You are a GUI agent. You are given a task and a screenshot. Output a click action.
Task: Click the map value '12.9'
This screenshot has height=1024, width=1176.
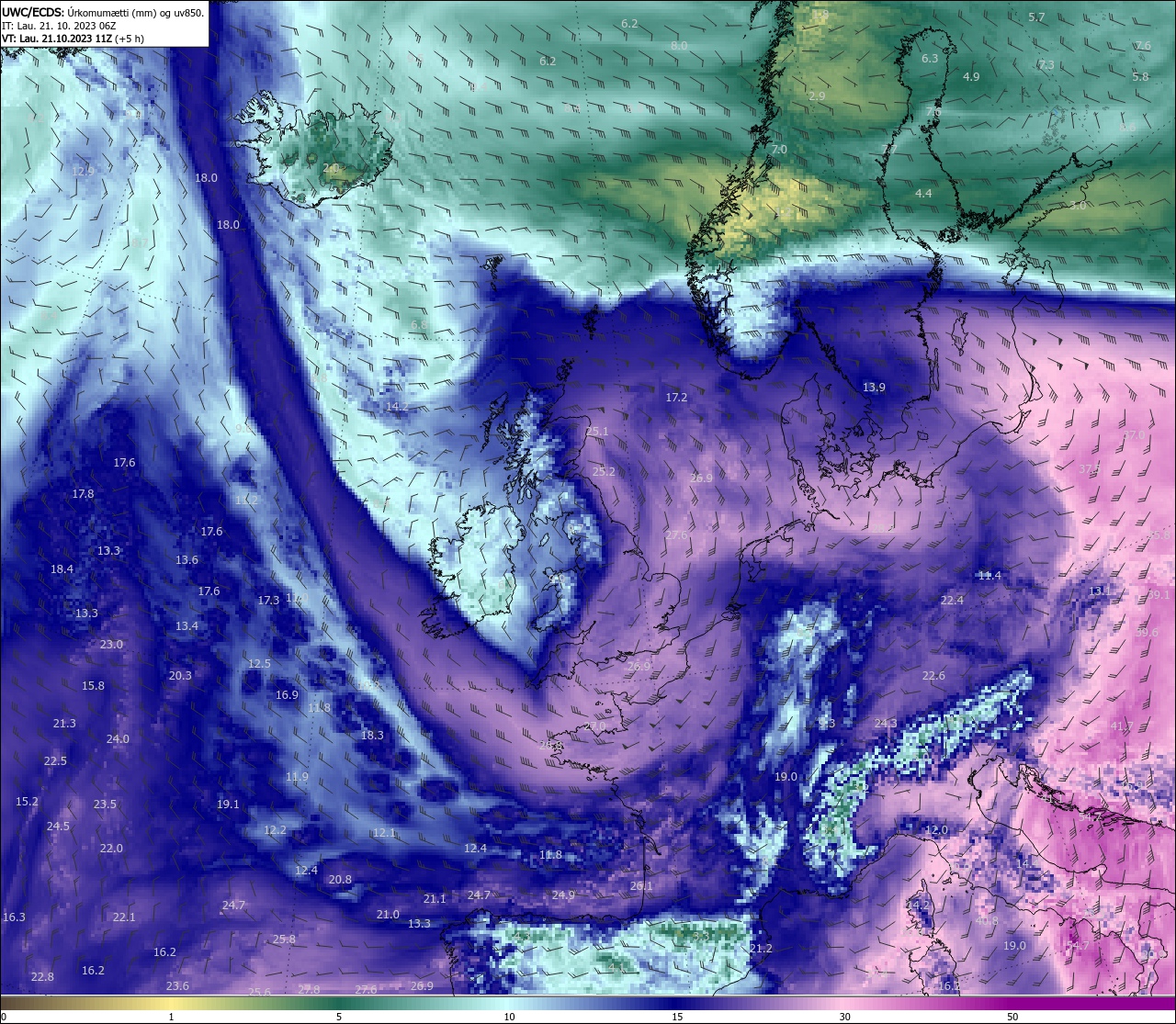[x=83, y=172]
